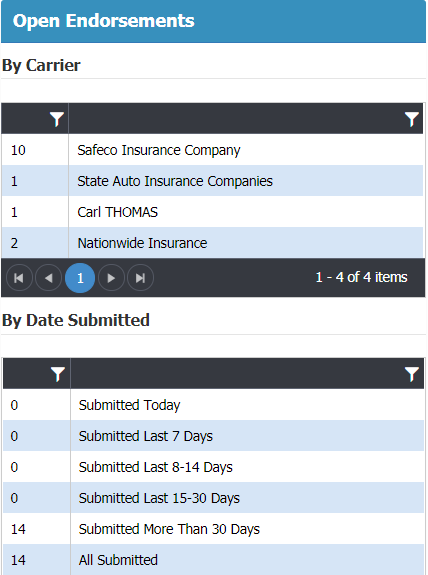Select Safeco Insurance Company row
Viewport: 428px width, 575px height.
(212, 150)
